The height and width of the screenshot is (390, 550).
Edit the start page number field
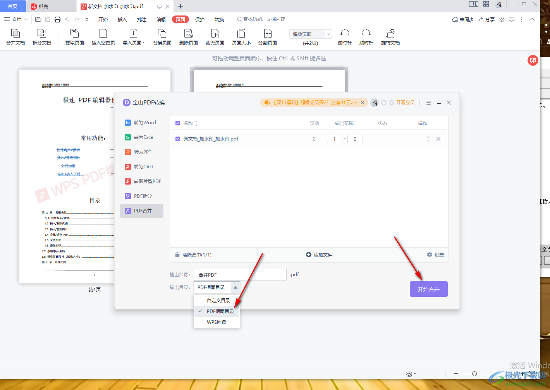[x=334, y=139]
